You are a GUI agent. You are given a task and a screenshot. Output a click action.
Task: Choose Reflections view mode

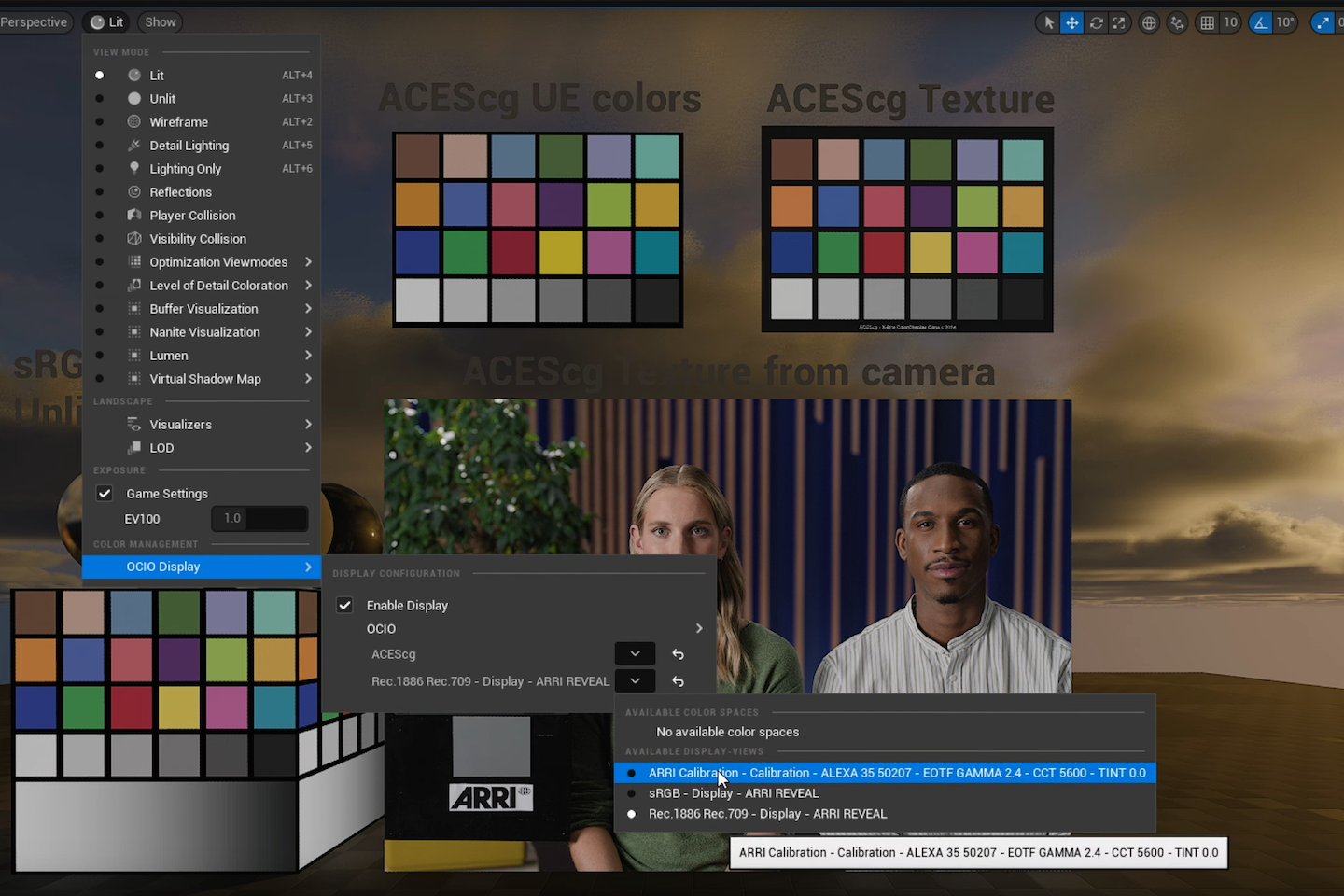[x=202, y=192]
